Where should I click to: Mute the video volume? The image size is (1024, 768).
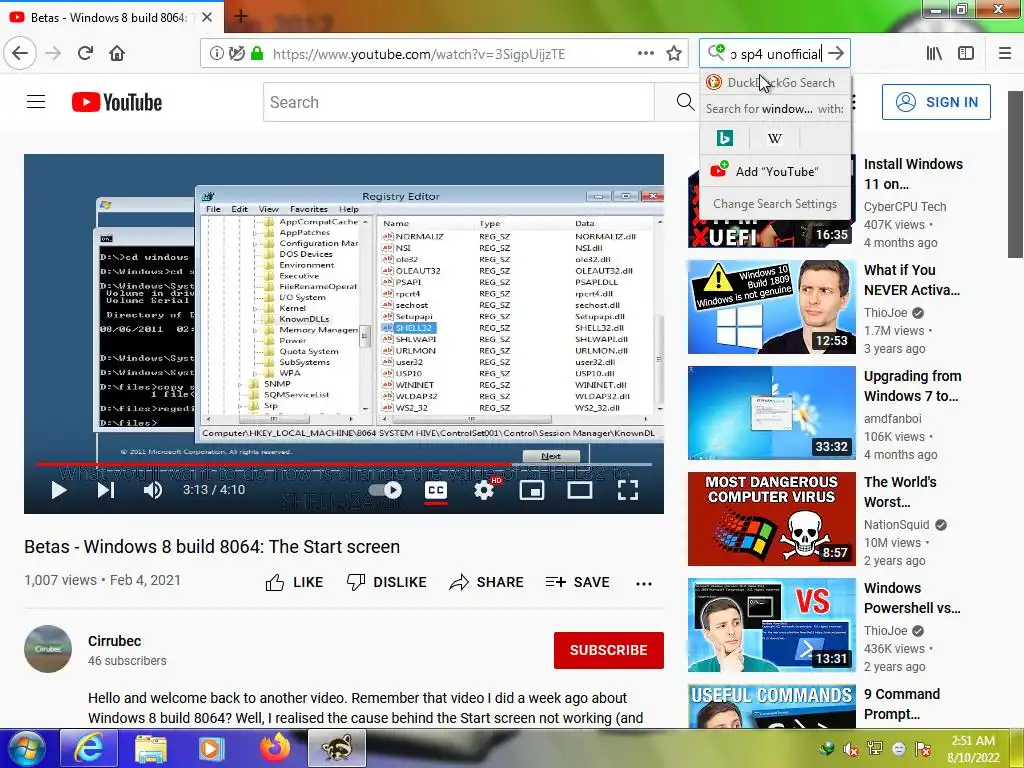tap(153, 490)
